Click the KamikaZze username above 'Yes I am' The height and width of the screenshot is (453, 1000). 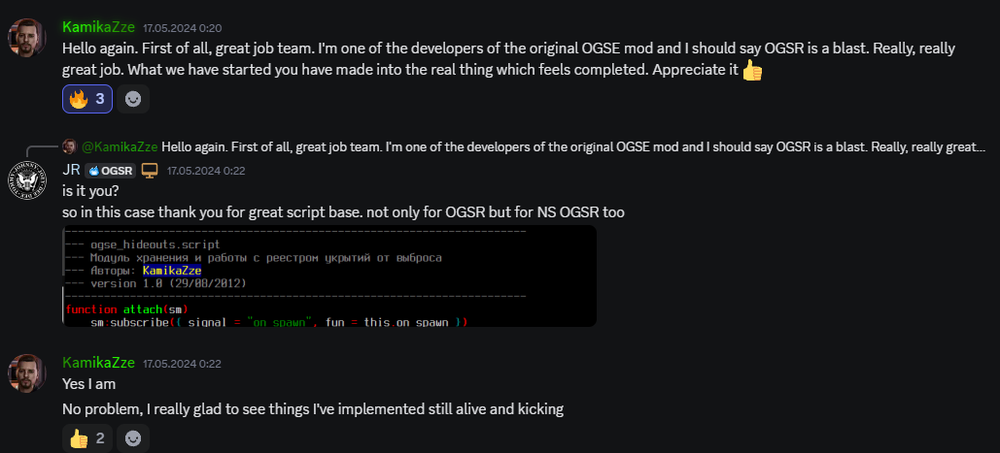point(98,362)
